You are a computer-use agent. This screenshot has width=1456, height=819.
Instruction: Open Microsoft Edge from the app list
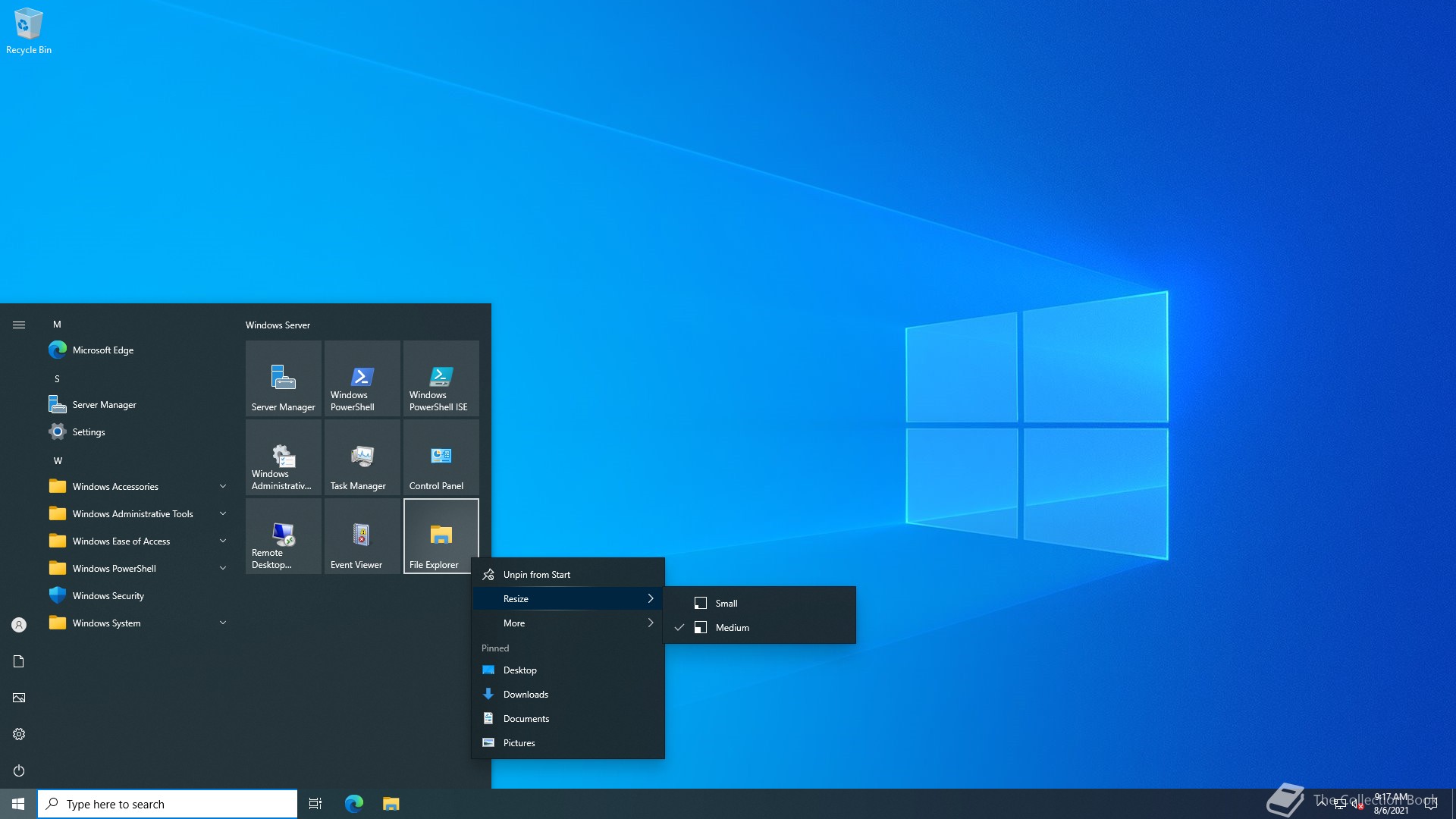coord(136,350)
